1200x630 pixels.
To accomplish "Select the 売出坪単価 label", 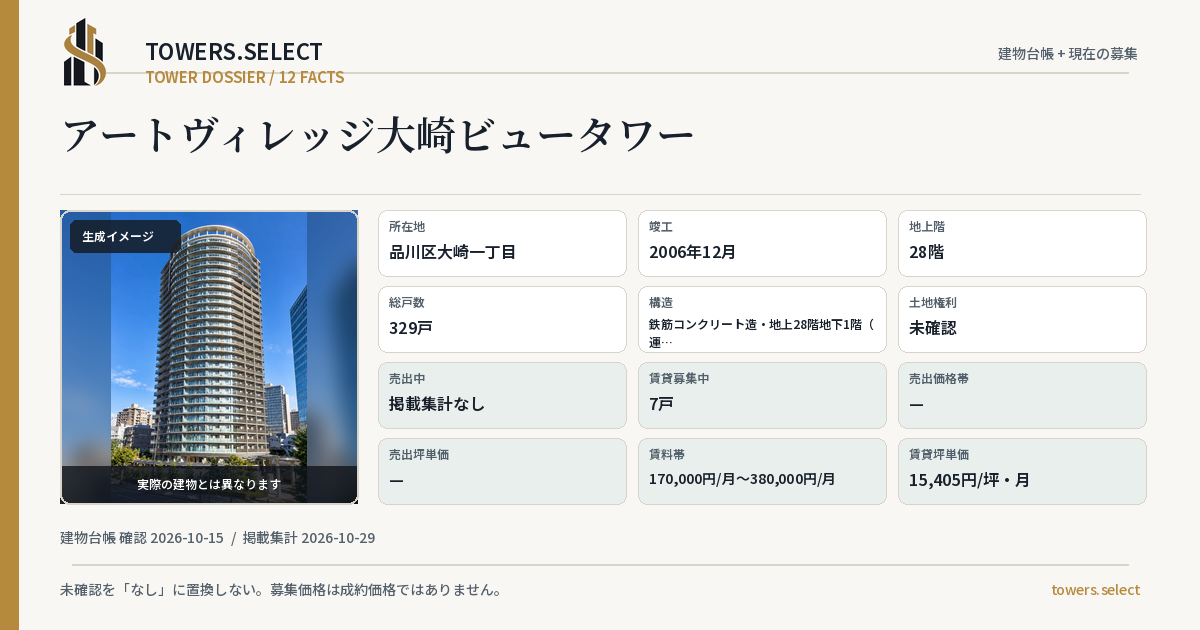I will (419, 455).
